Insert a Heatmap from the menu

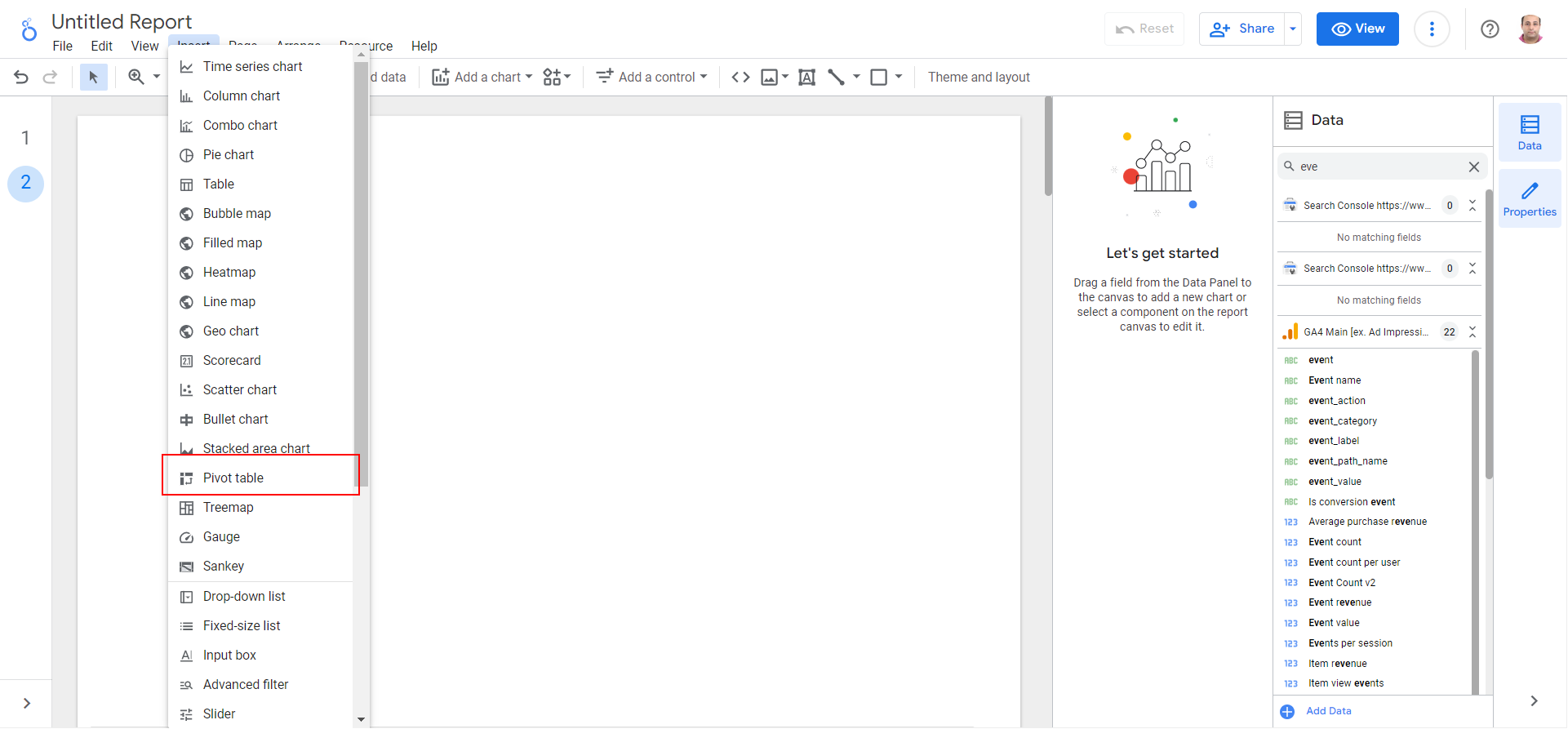pyautogui.click(x=261, y=272)
